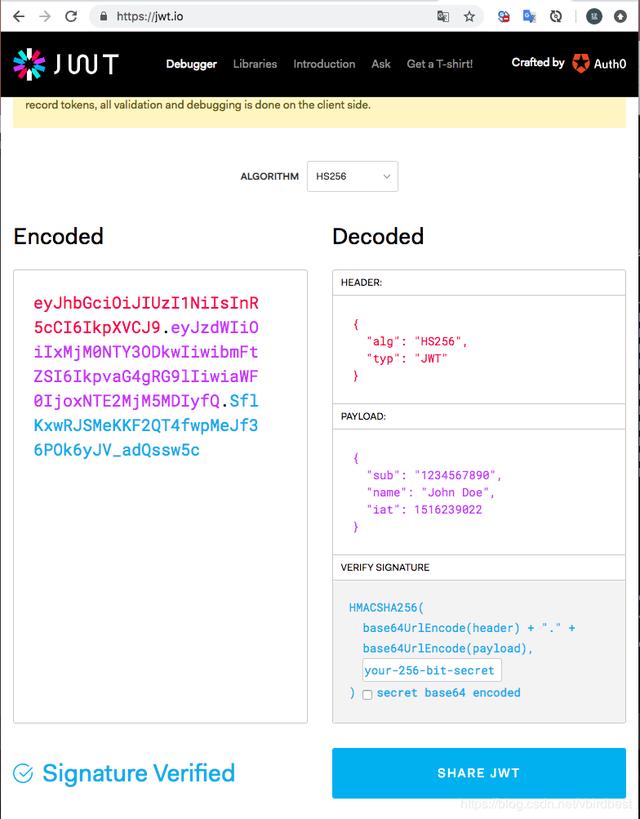The width and height of the screenshot is (640, 819).
Task: Bookmark the page with the star icon
Action: (468, 15)
